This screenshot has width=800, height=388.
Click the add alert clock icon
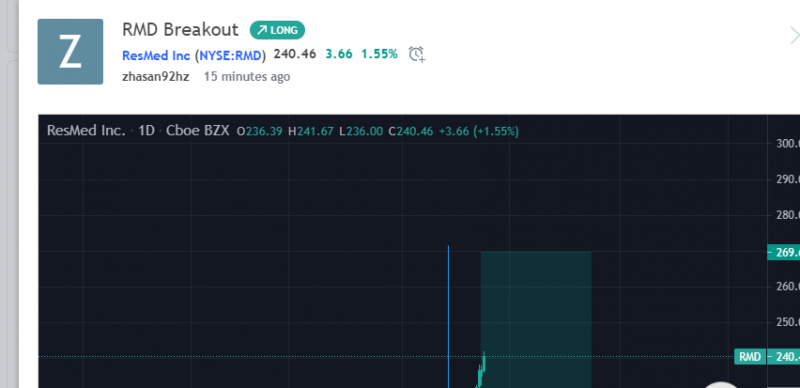(417, 54)
